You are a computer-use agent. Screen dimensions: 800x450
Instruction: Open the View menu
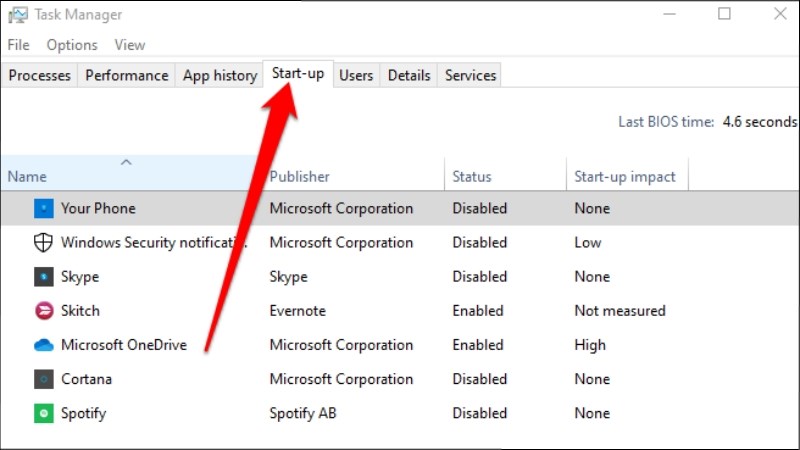[x=130, y=45]
